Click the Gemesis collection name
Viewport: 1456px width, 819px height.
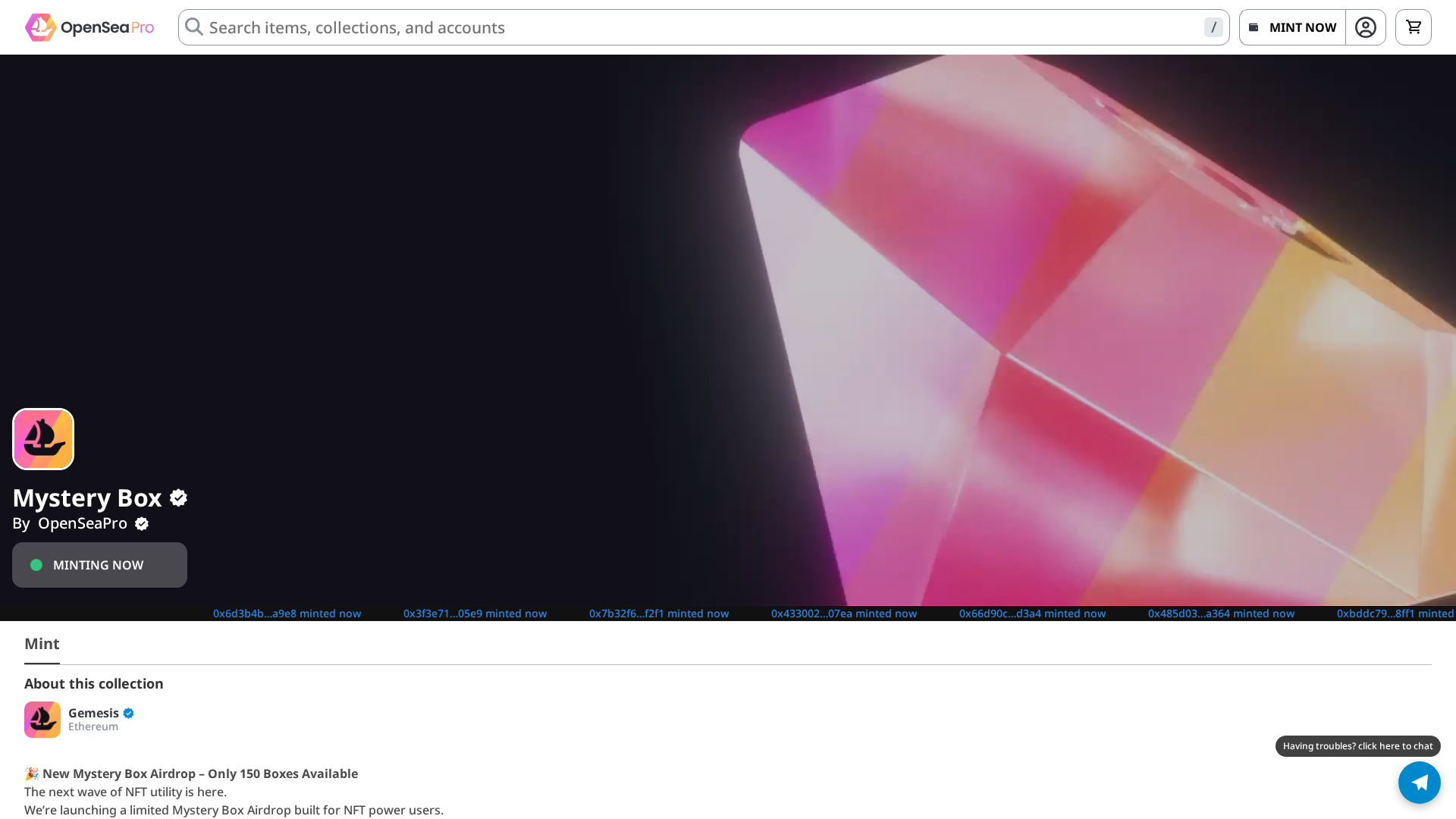(93, 713)
